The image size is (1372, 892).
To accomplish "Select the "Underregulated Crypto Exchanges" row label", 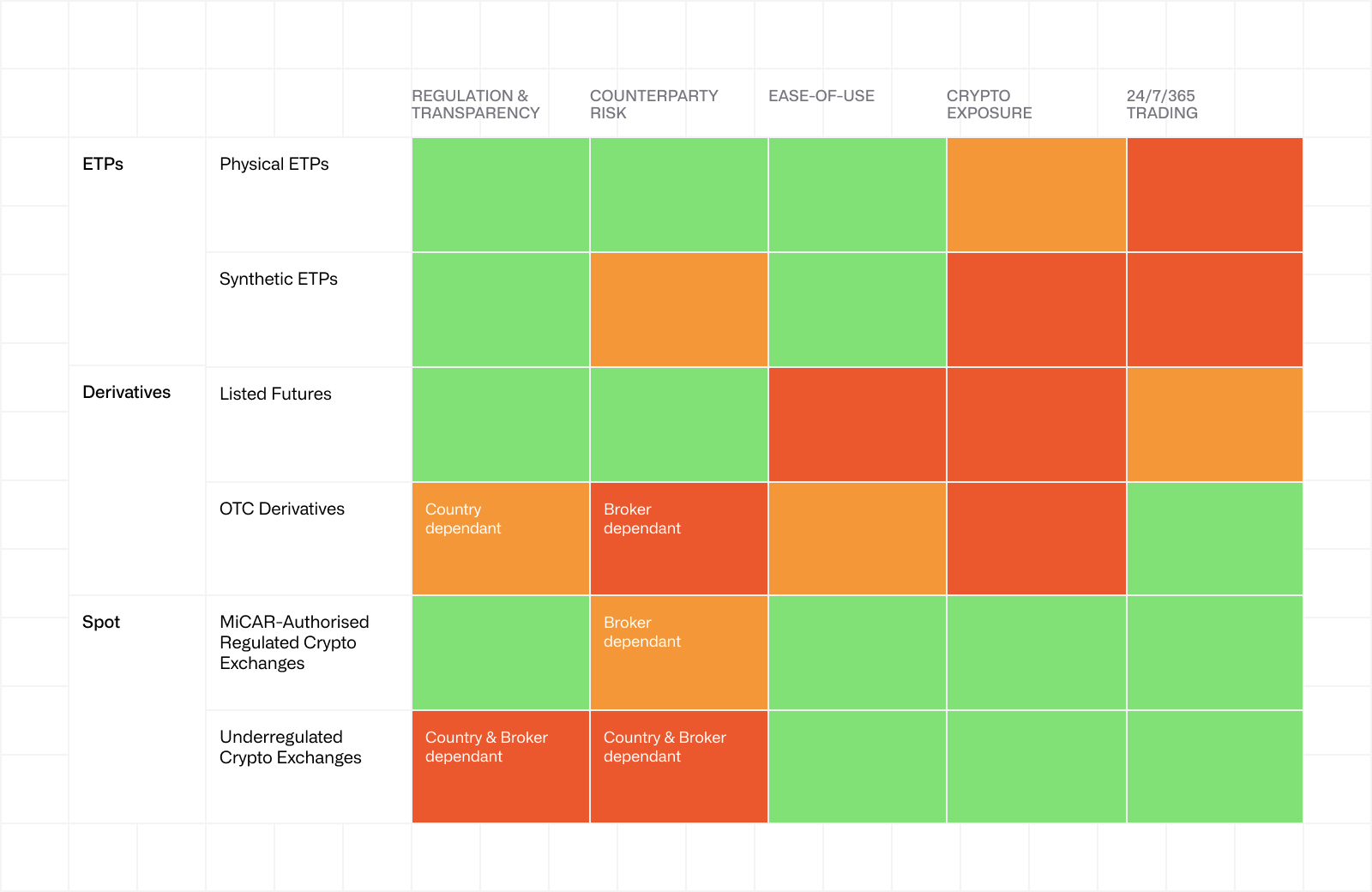I will [x=290, y=747].
